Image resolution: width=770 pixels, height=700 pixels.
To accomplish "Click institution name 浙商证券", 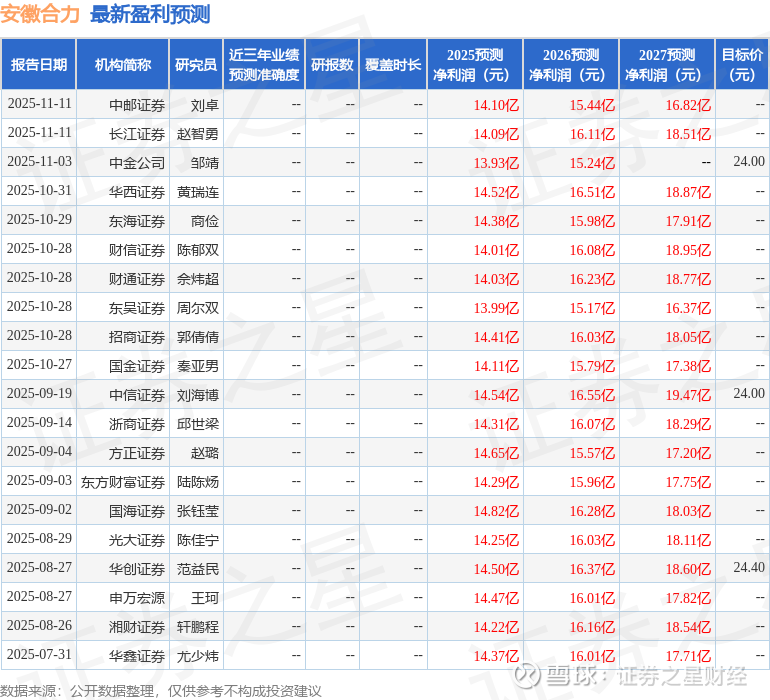I will tap(137, 423).
